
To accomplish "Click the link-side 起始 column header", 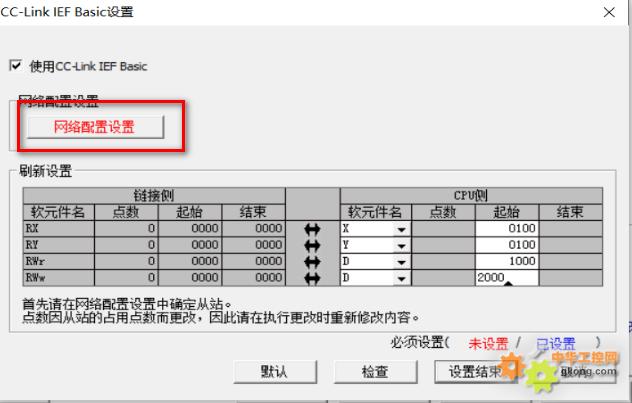I will (190, 212).
